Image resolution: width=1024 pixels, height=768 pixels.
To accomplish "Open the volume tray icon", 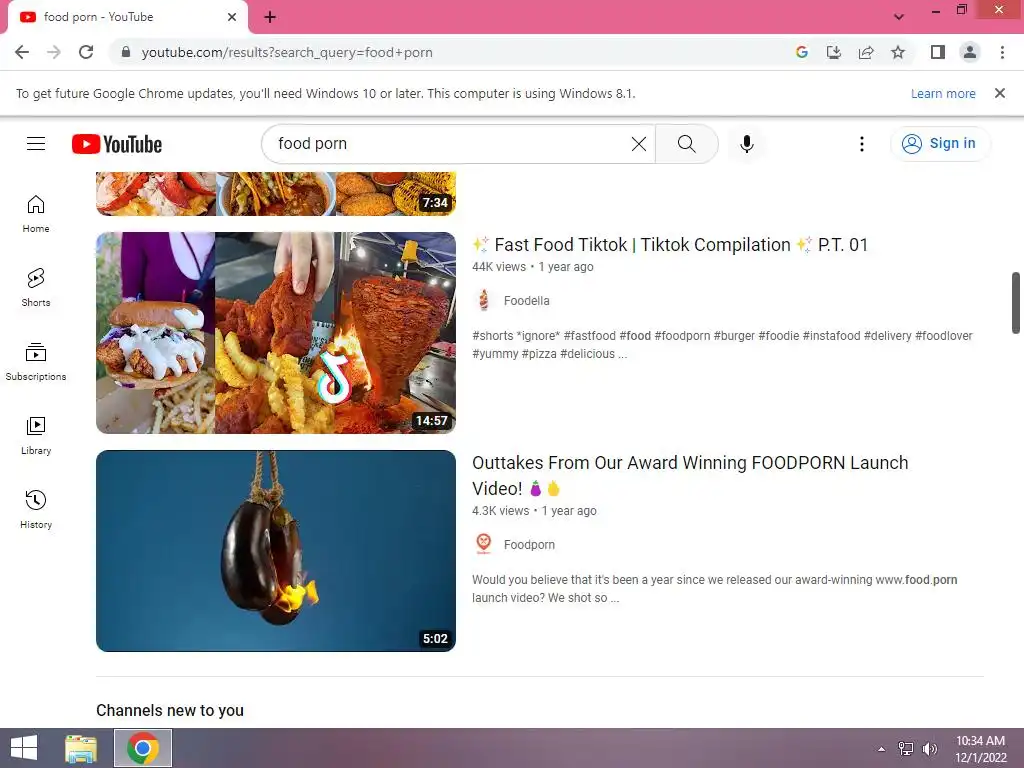I will (x=929, y=748).
